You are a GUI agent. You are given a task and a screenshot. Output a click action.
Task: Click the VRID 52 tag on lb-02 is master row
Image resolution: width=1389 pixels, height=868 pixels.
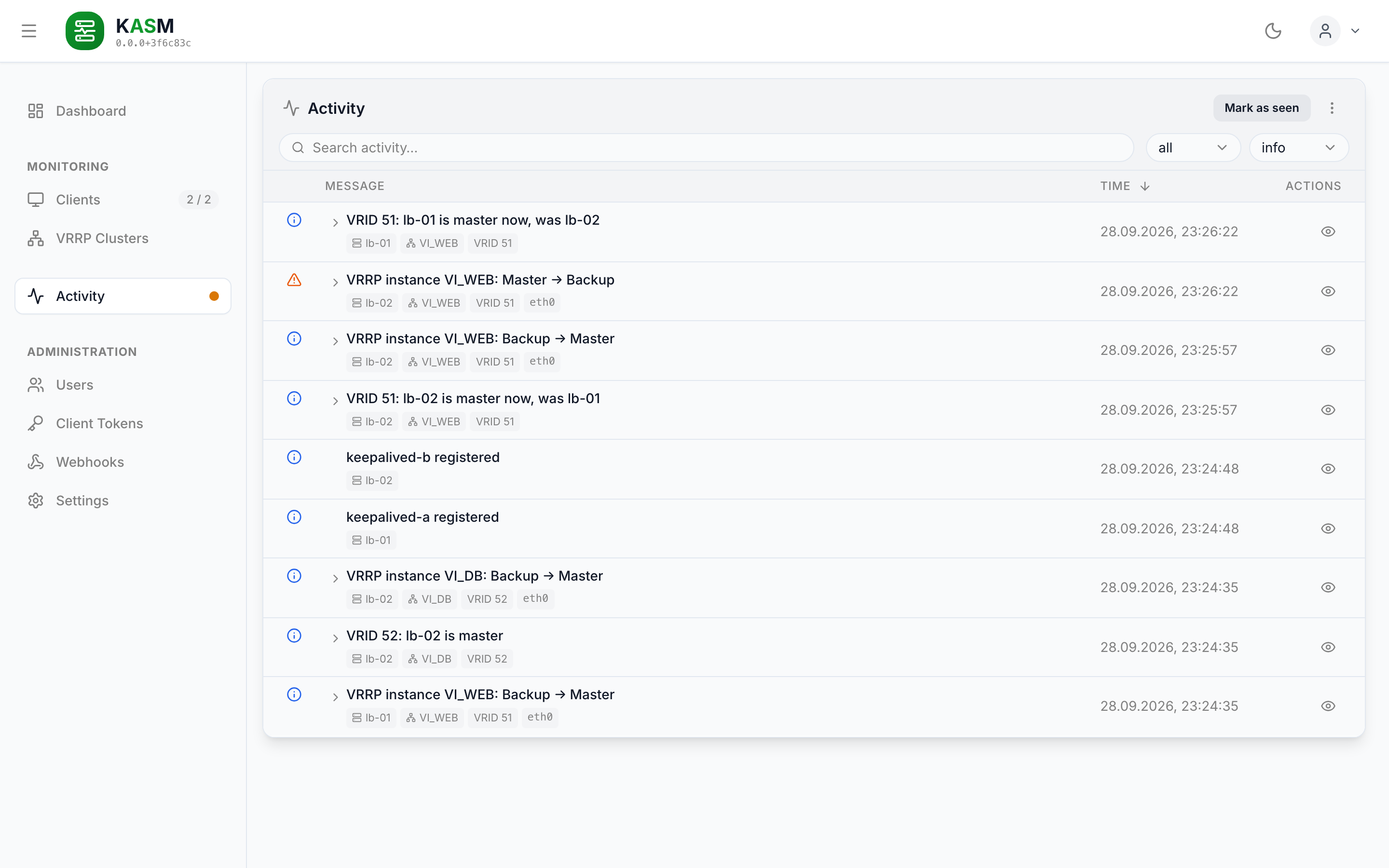coord(487,659)
